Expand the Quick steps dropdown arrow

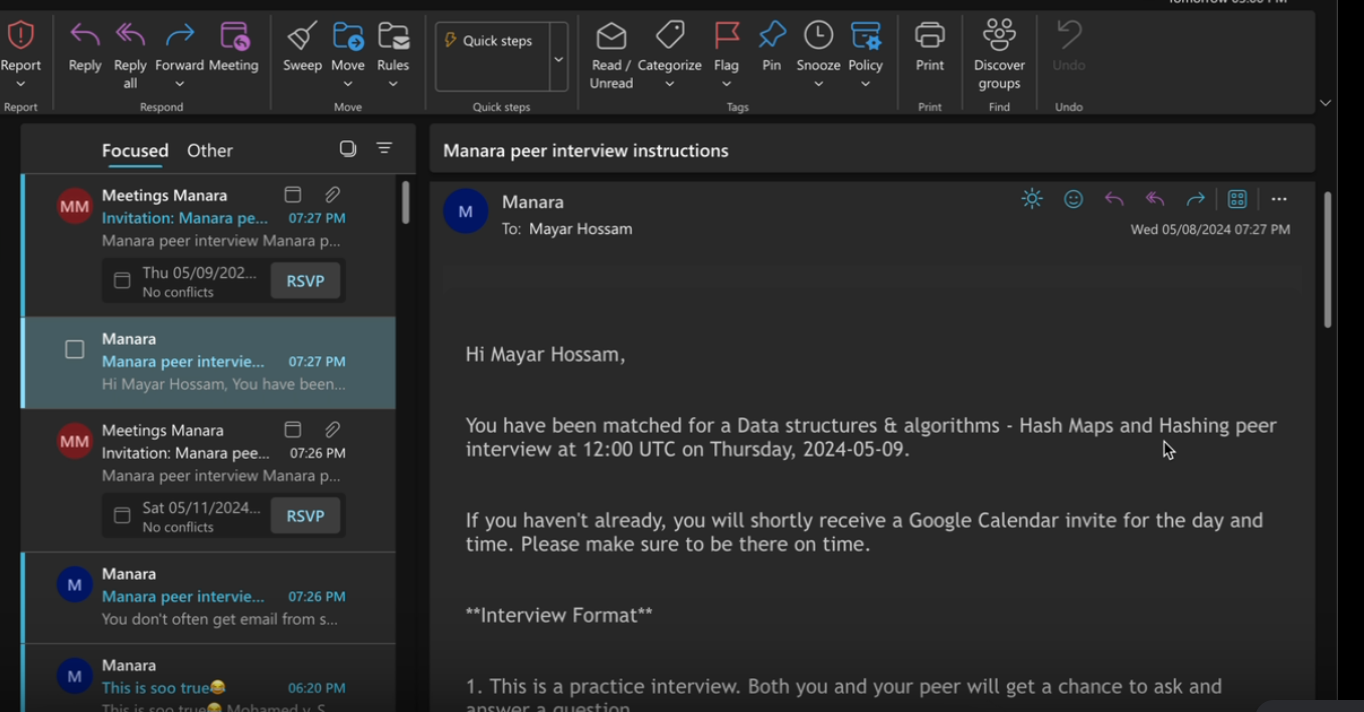click(559, 59)
